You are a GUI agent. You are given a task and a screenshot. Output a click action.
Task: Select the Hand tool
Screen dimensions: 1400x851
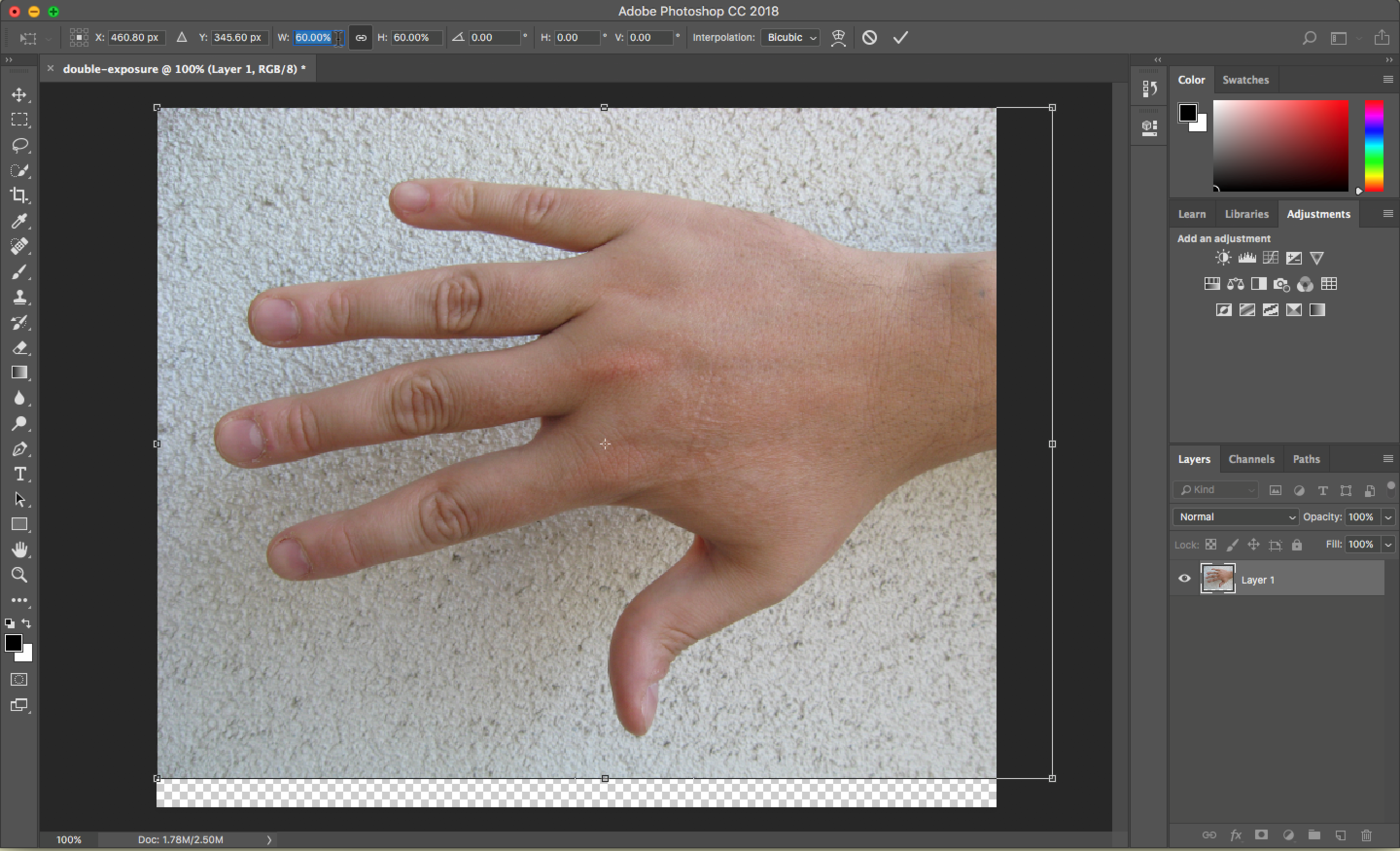coord(19,550)
